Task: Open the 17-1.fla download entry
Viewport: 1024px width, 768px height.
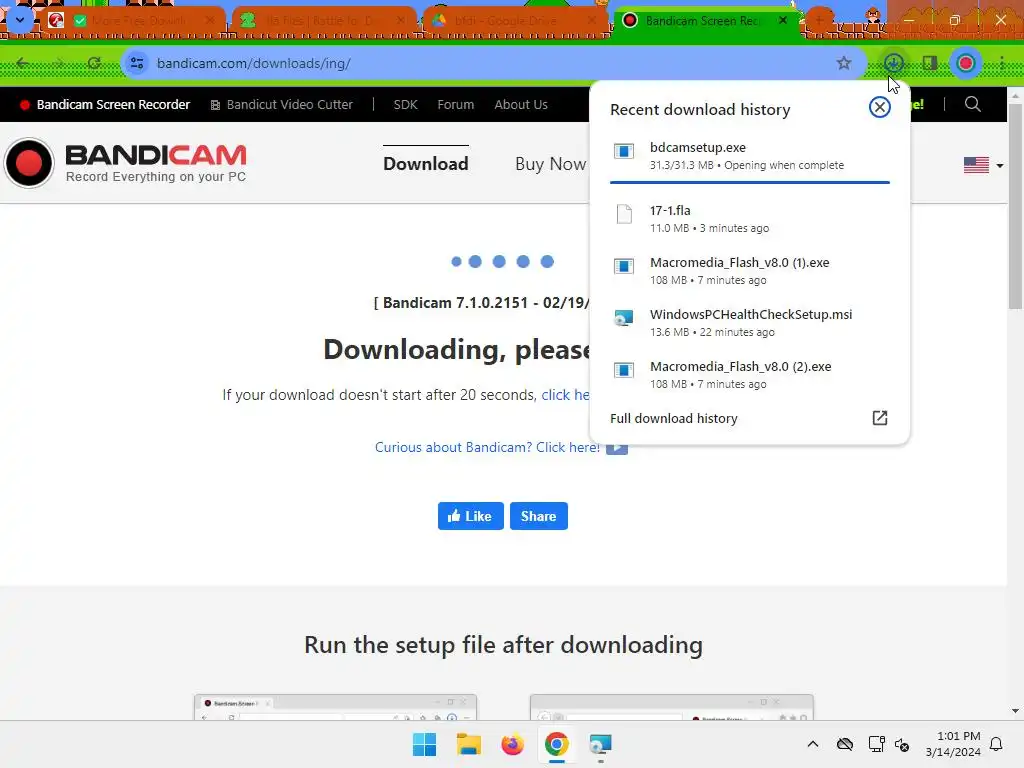Action: (750, 219)
